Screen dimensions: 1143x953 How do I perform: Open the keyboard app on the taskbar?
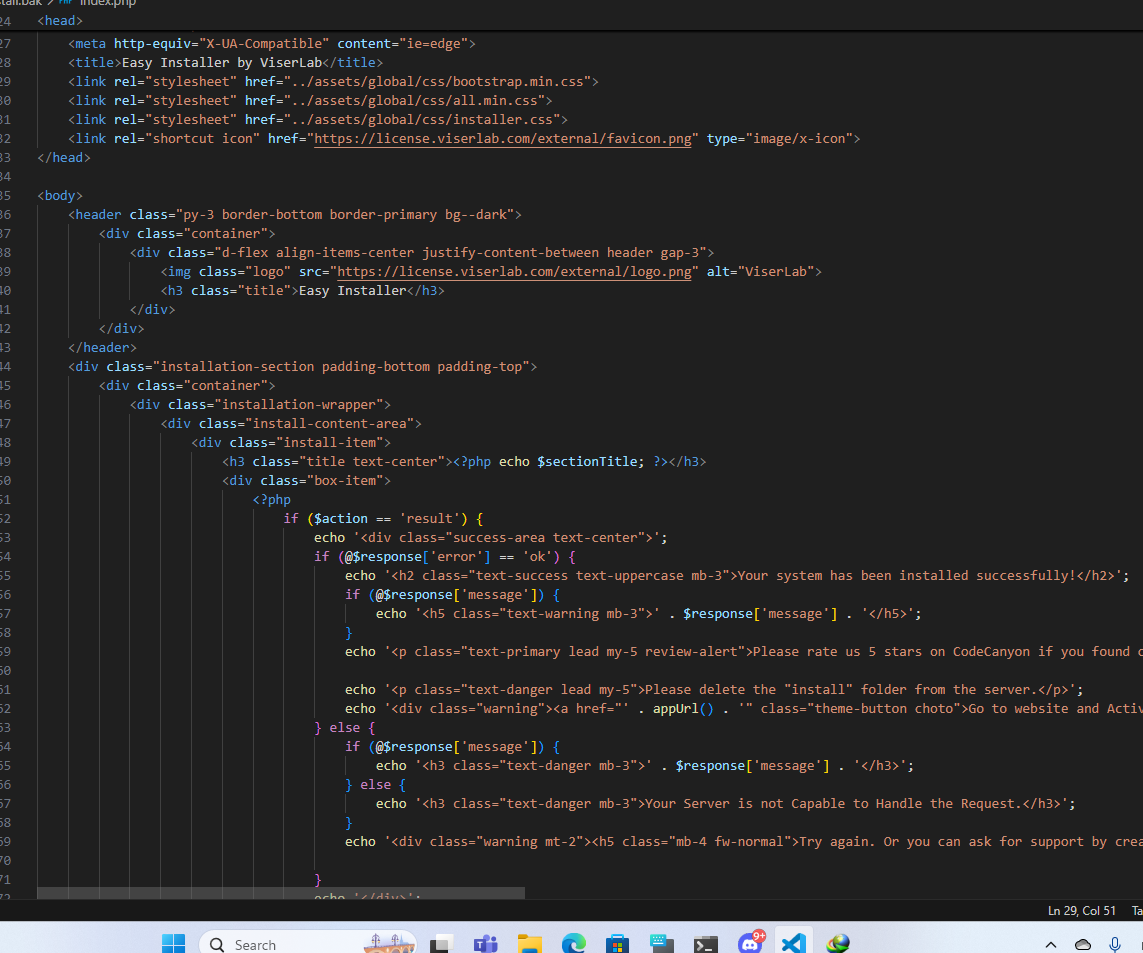tap(662, 943)
